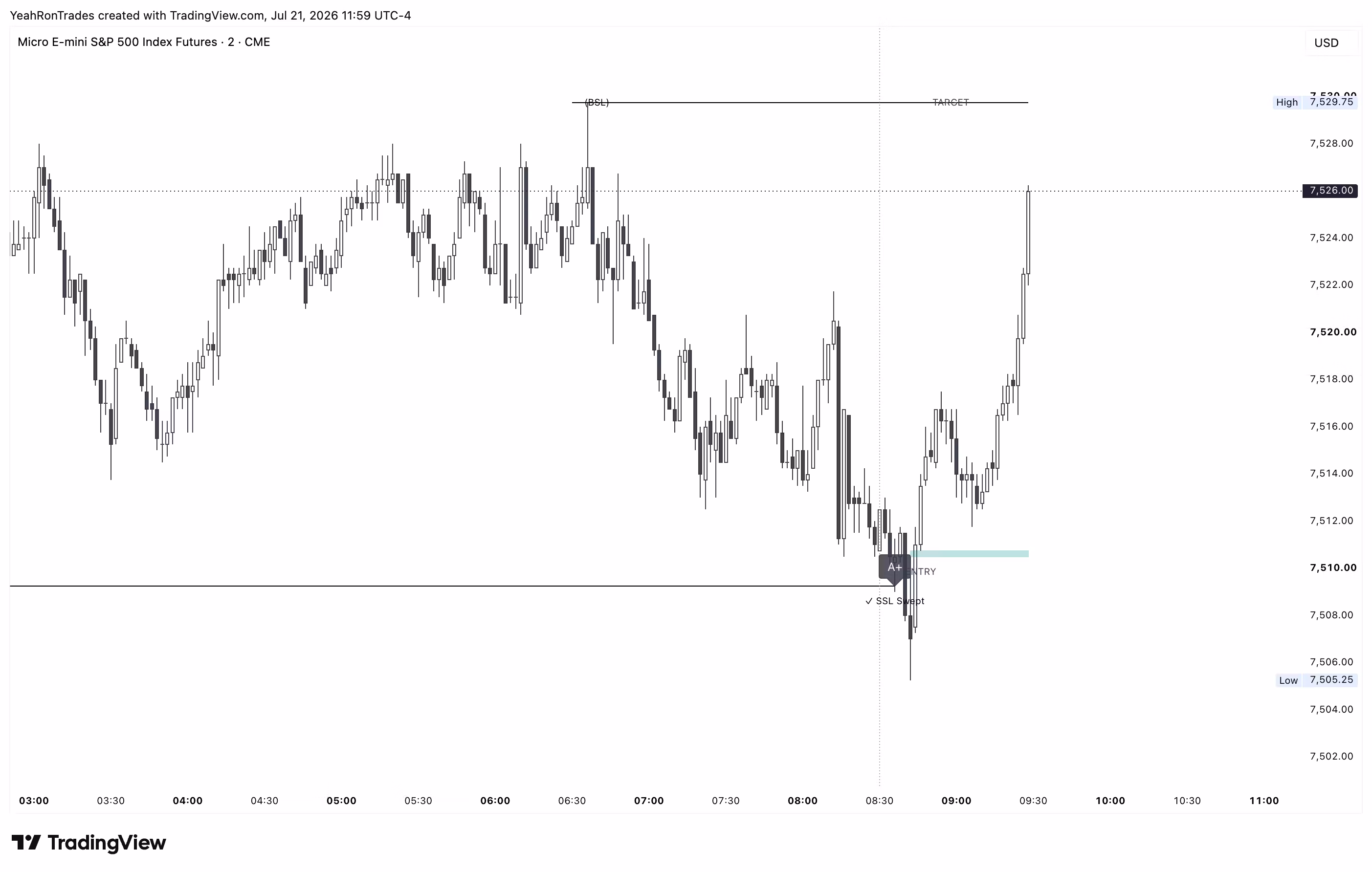Select the current price 7,526.00 tag
The width and height of the screenshot is (1372, 872).
coord(1330,190)
